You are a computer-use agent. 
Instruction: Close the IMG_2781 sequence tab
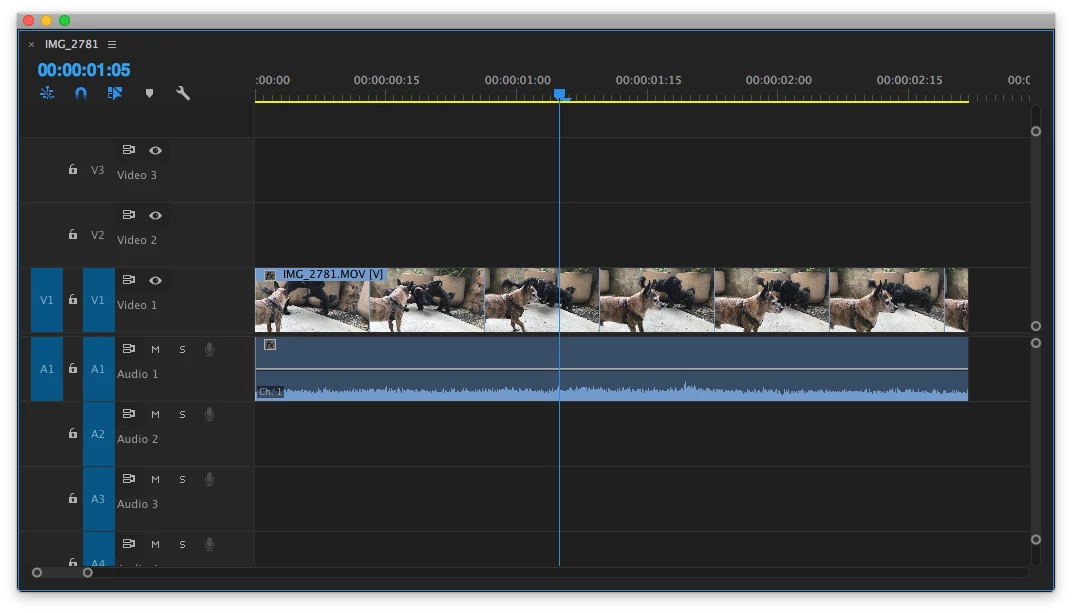[x=31, y=44]
